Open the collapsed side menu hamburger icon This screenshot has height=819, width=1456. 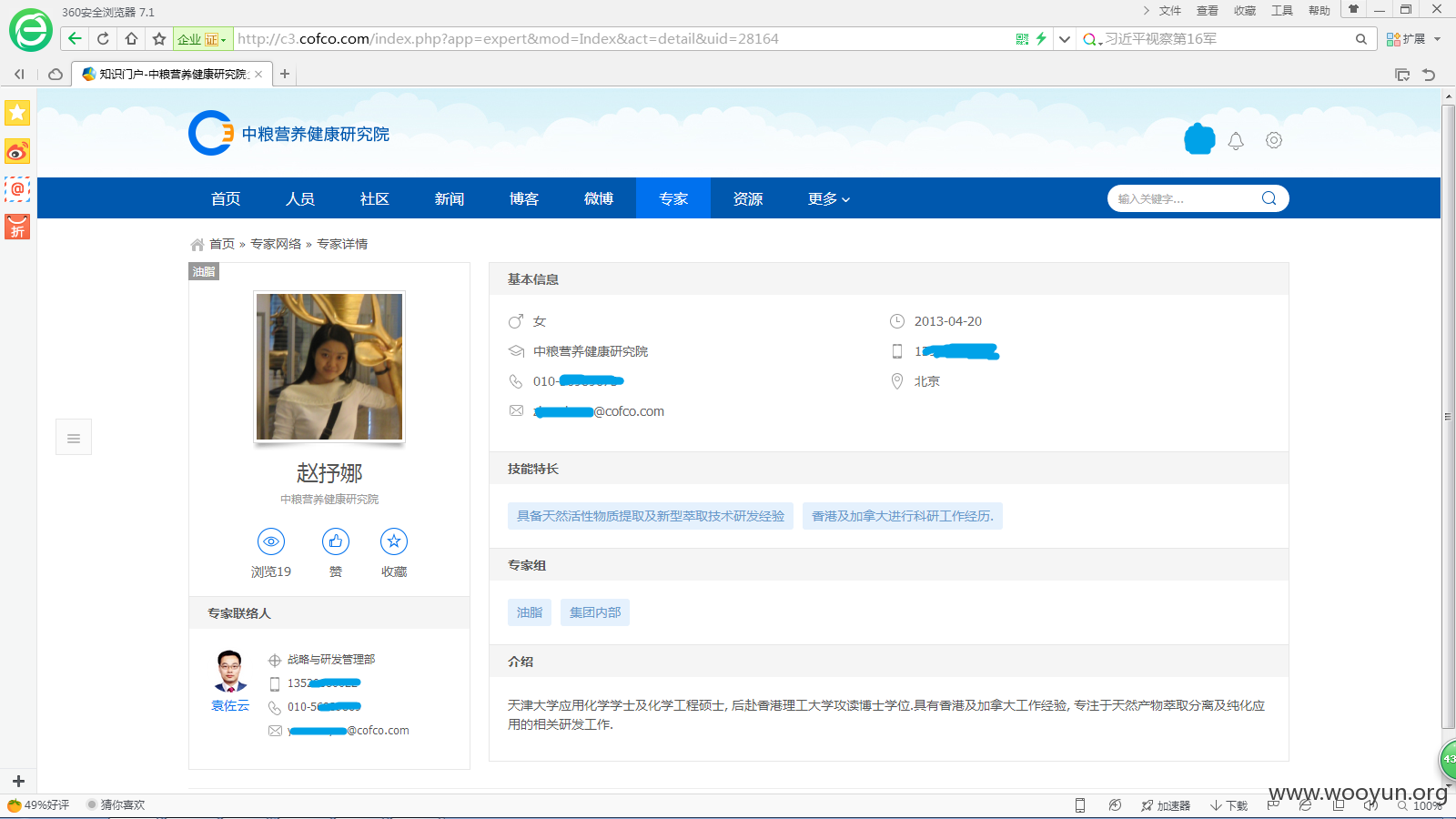74,438
